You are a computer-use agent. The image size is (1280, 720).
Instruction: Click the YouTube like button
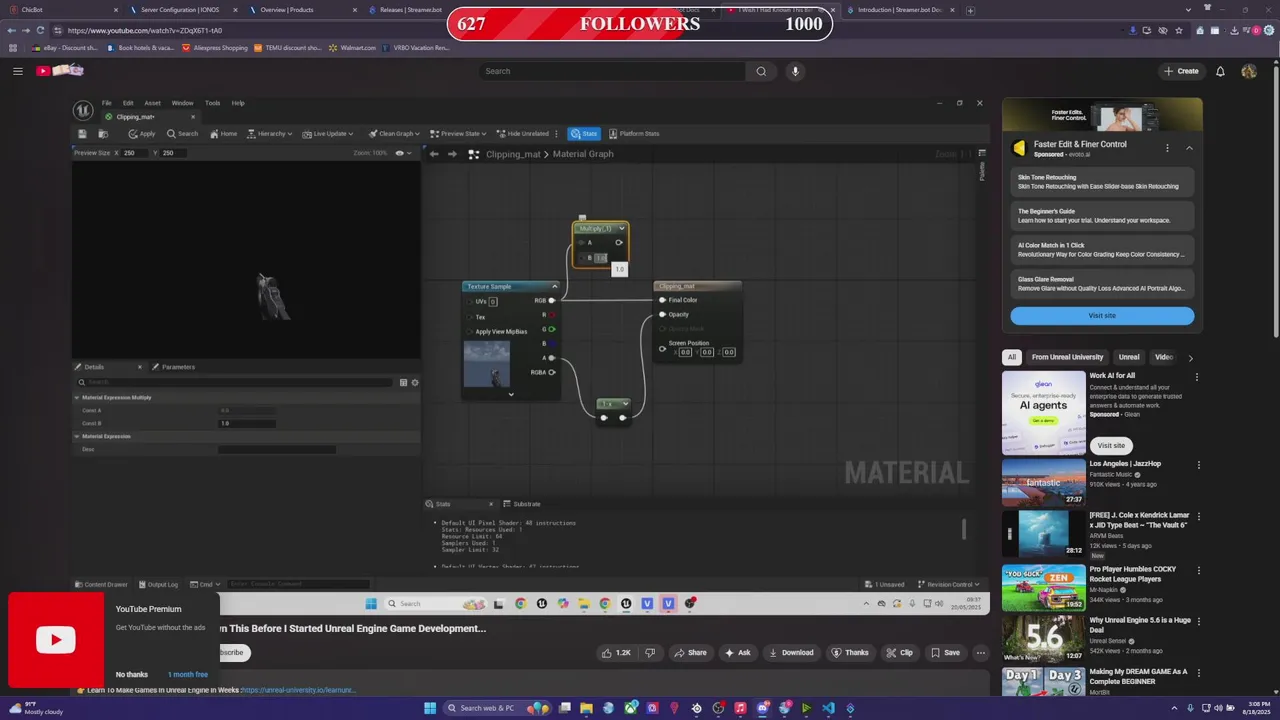tap(616, 653)
